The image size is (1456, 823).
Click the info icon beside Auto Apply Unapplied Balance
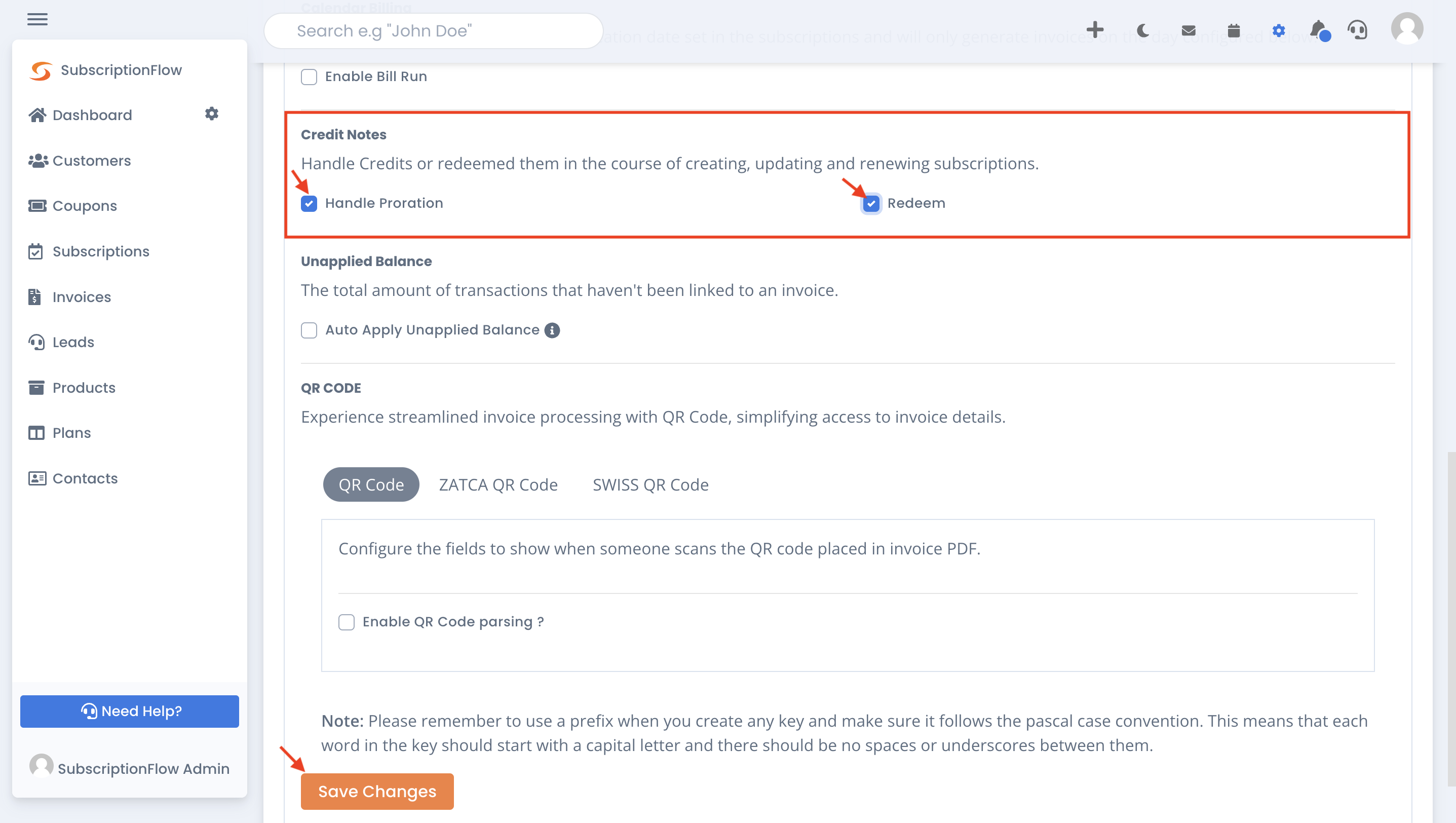(x=552, y=330)
